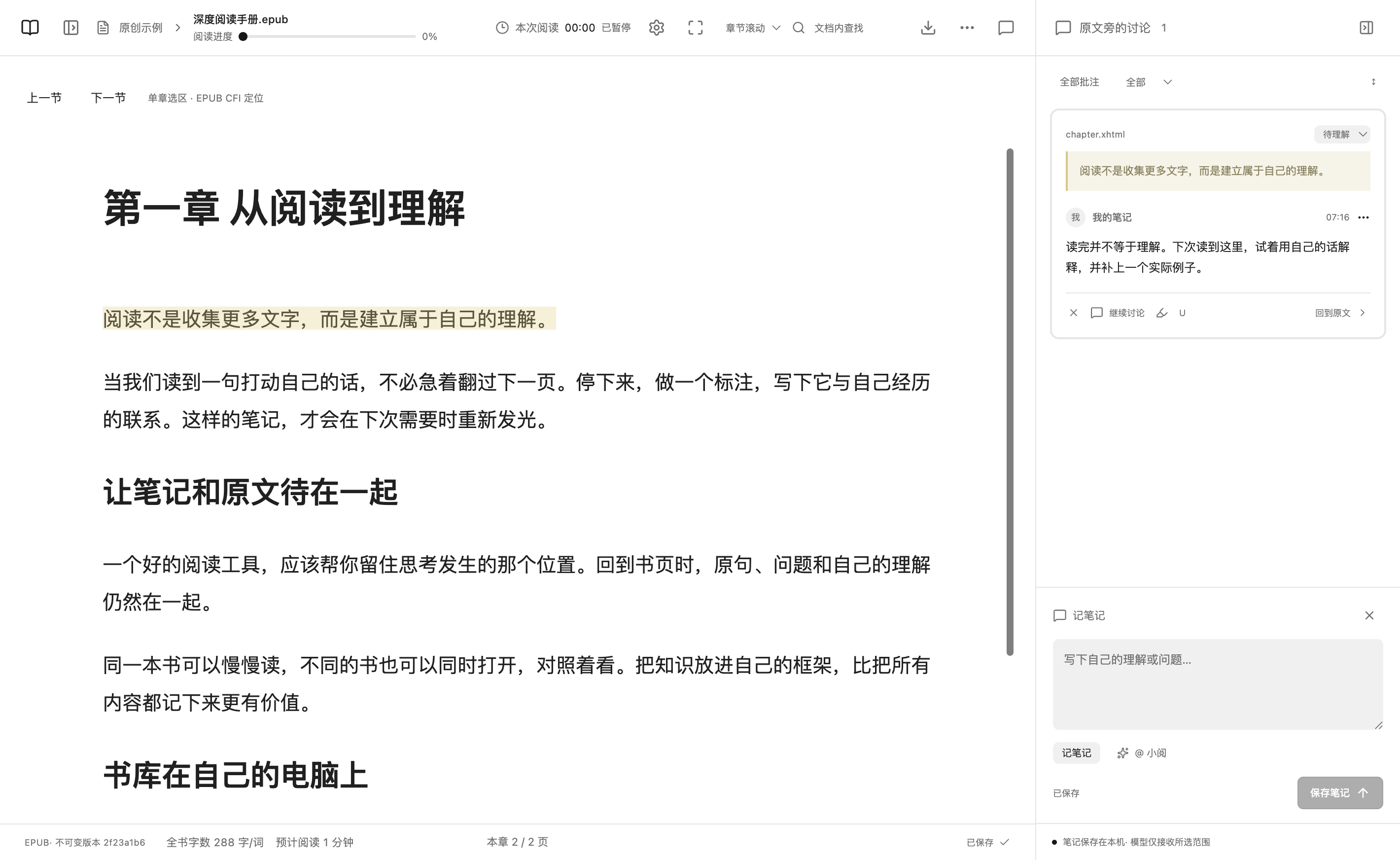Open 章节滚动 scroll mode dropdown

coord(753,27)
